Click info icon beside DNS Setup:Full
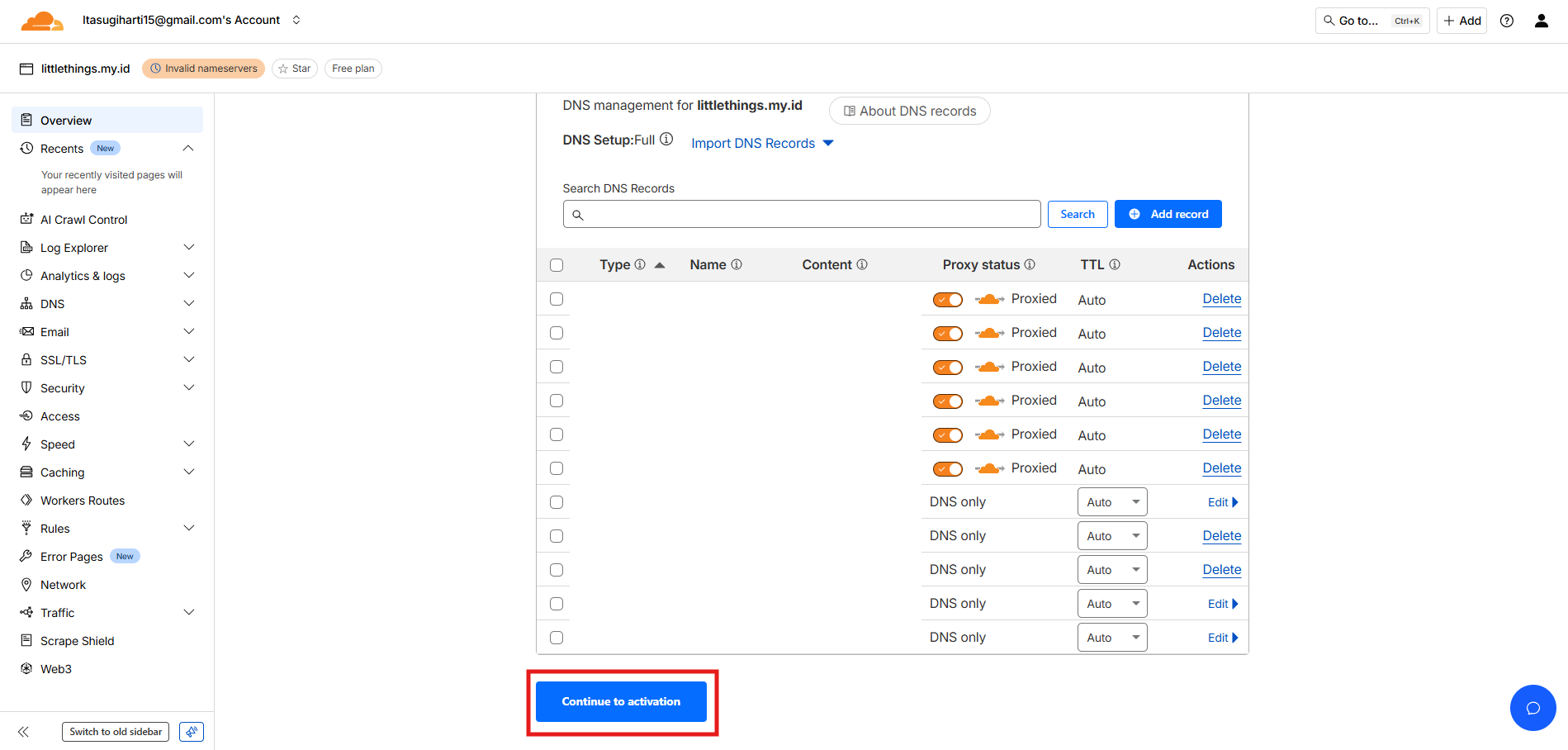Viewport: 1568px width, 750px height. point(666,139)
